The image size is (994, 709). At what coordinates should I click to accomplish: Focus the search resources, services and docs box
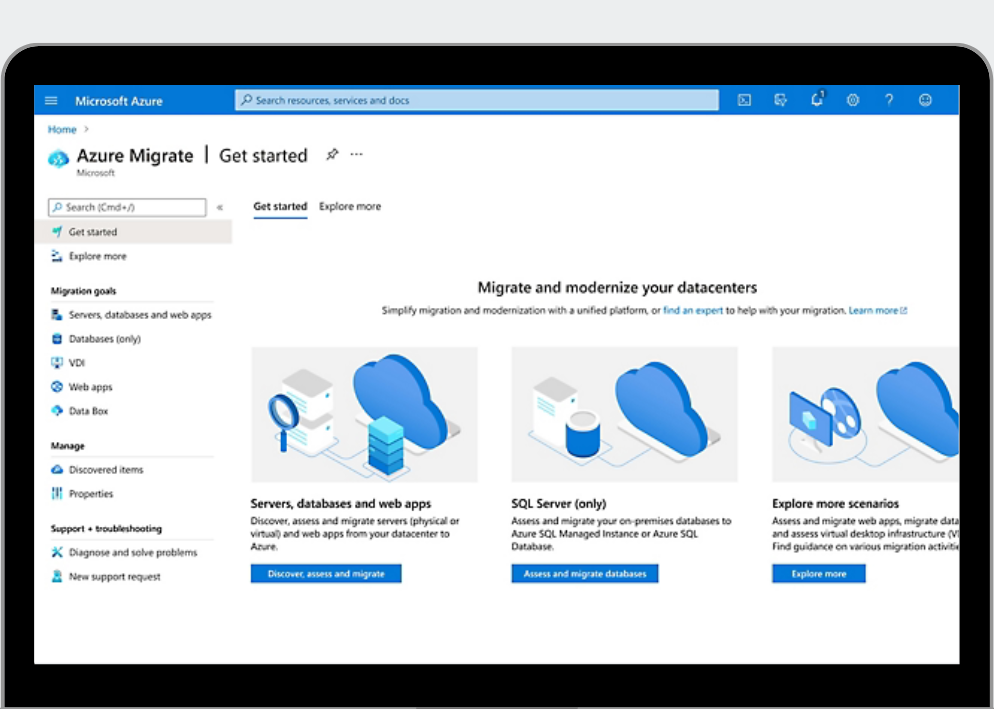[x=477, y=100]
